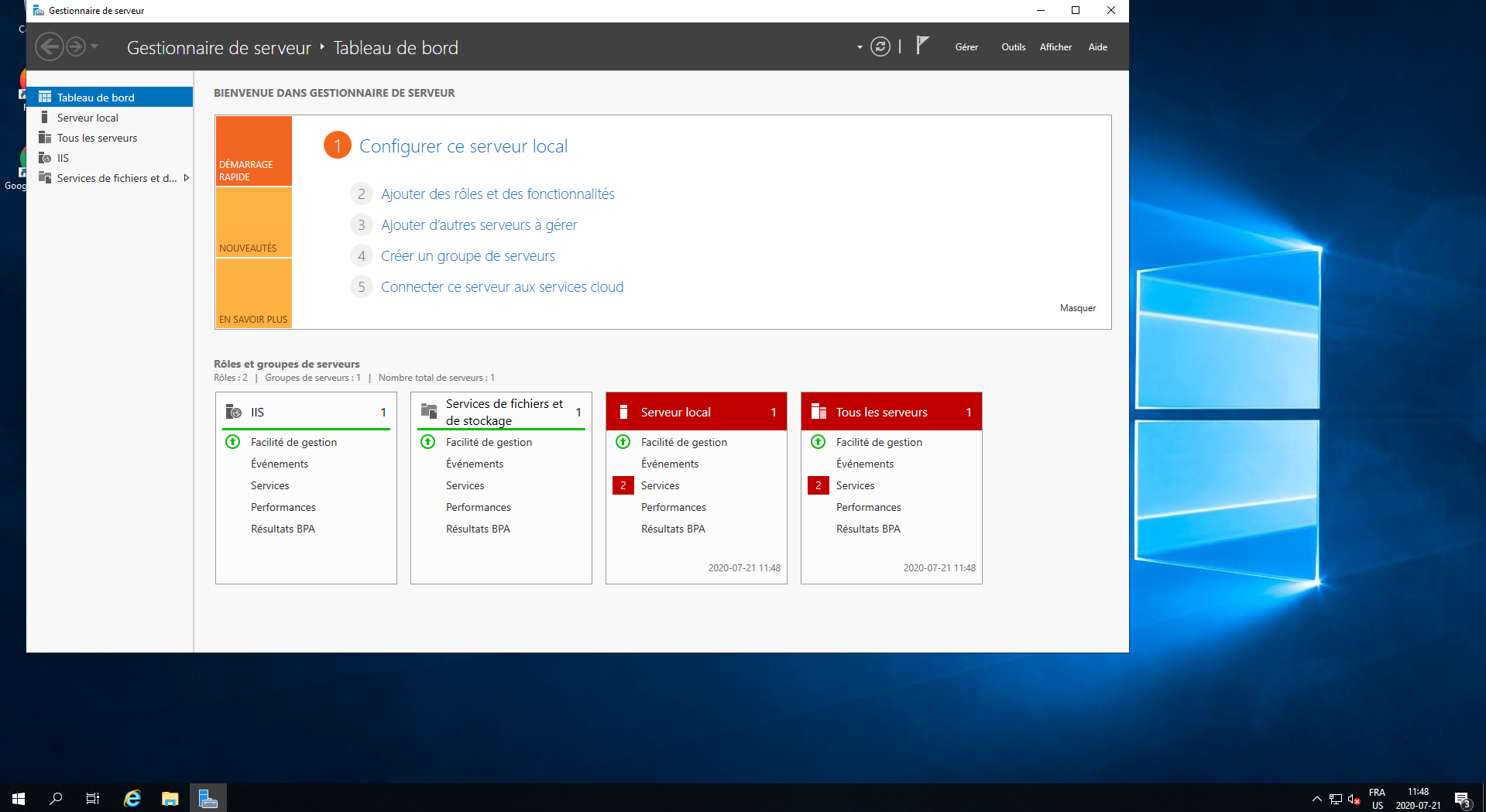Open the navigation history dropdown arrow
This screenshot has width=1486, height=812.
pos(94,47)
